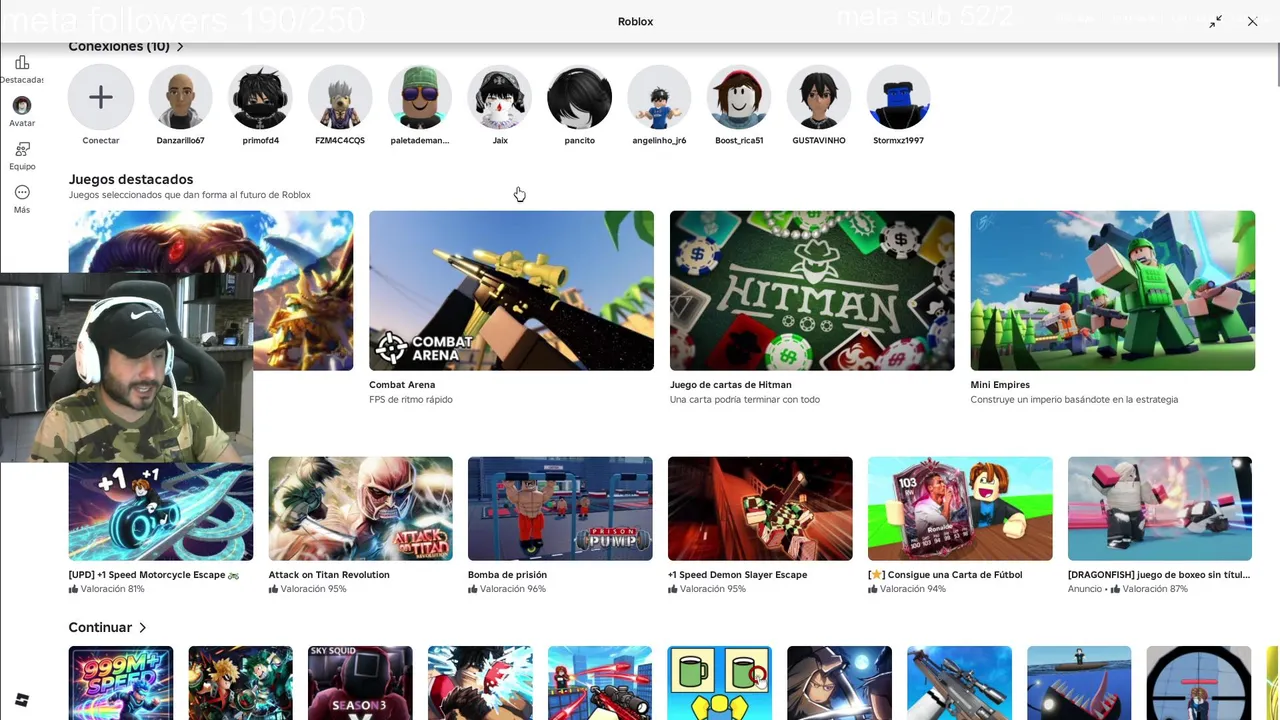The height and width of the screenshot is (720, 1280).
Task: Click the Windows logo at bottom-left corner
Action: (22, 700)
